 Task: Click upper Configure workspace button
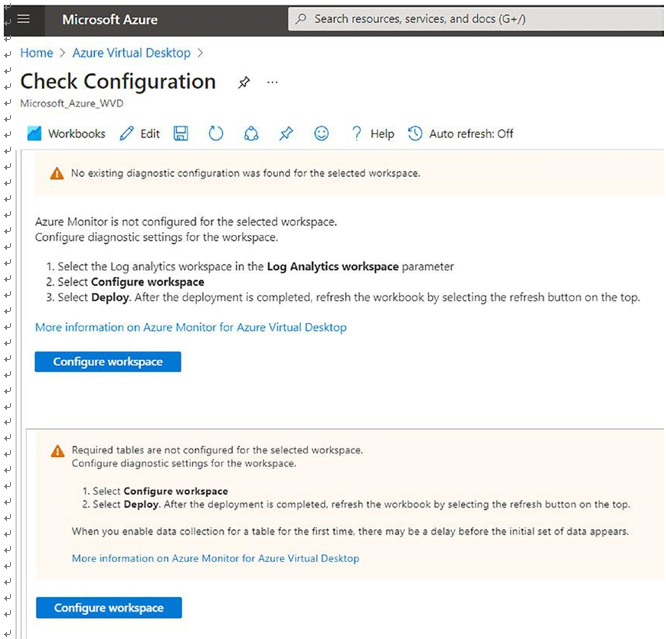coord(108,362)
